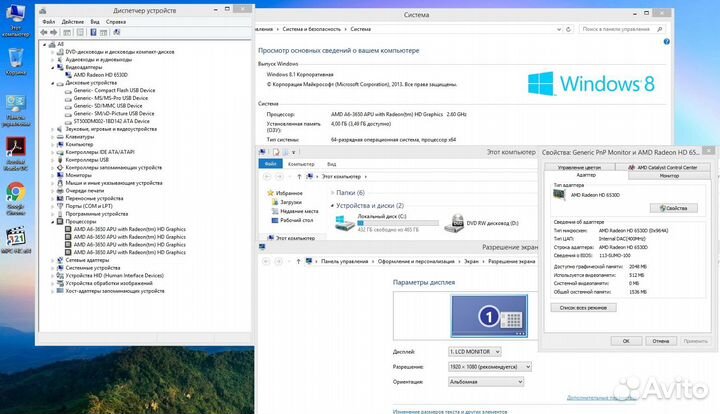
Task: Open the Вид menu in Device Manager
Action: pos(95,22)
